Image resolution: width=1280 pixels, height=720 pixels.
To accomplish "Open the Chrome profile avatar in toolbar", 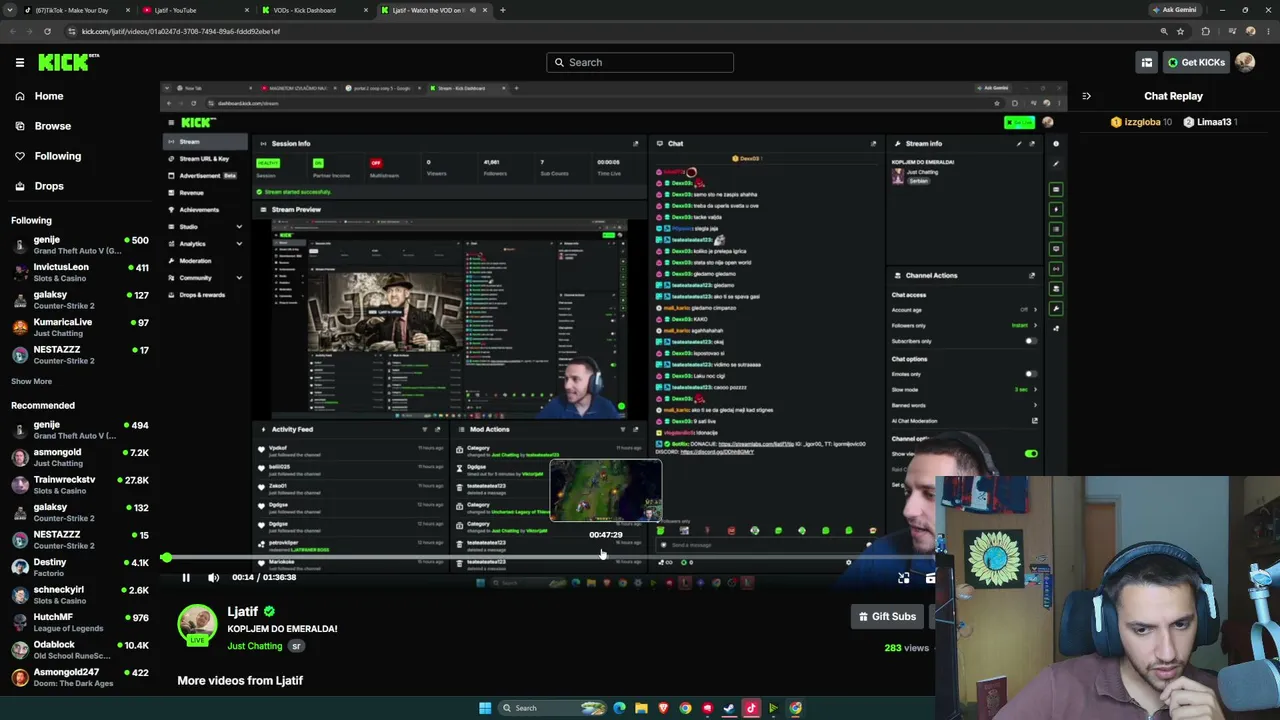I will (x=1250, y=31).
